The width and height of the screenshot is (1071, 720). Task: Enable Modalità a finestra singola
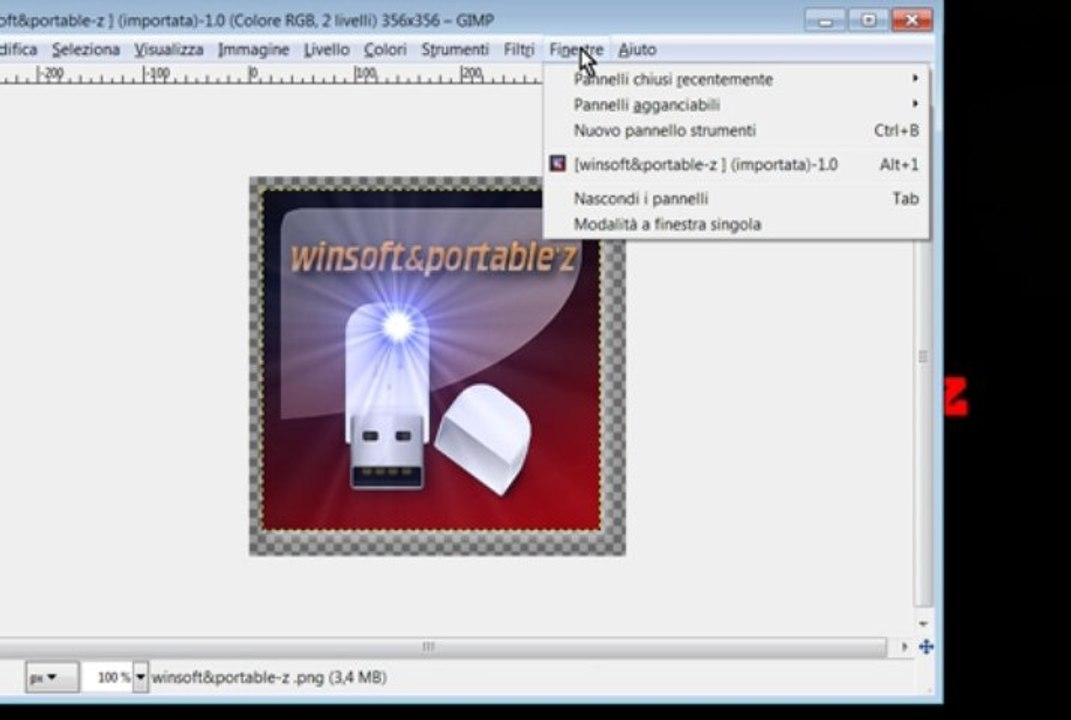pos(736,225)
